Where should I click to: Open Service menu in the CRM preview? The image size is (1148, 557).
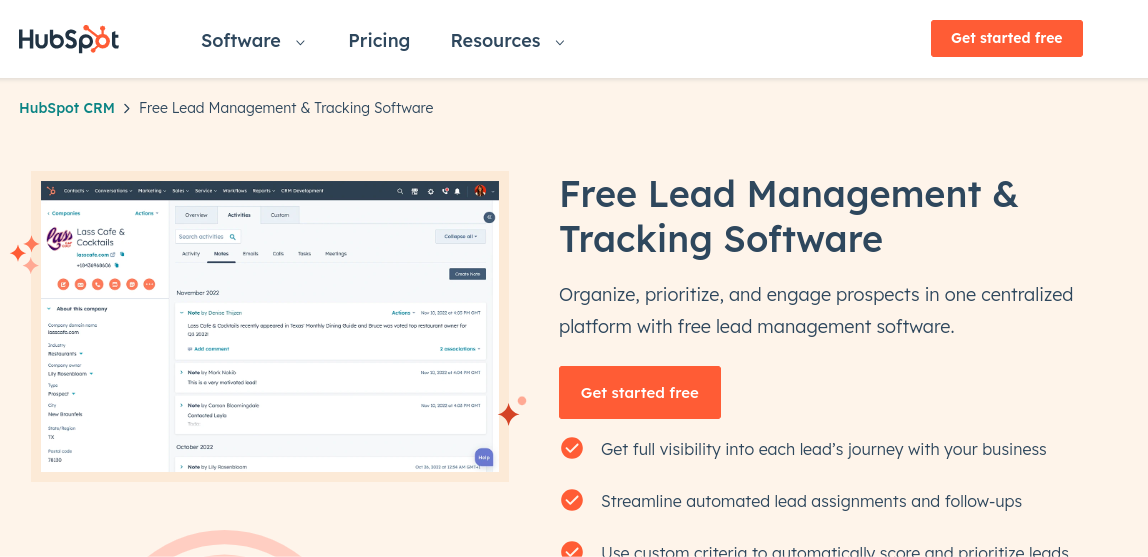(206, 191)
